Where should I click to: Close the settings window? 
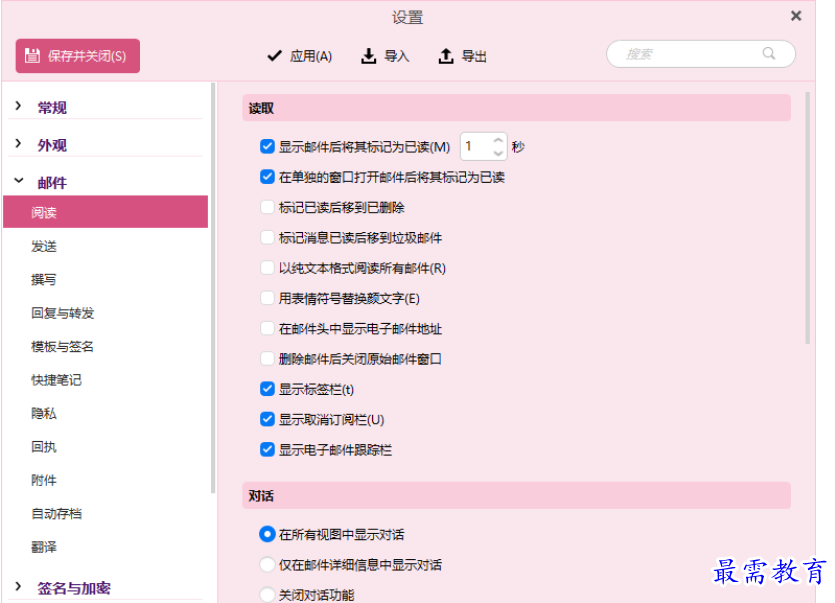coord(796,16)
